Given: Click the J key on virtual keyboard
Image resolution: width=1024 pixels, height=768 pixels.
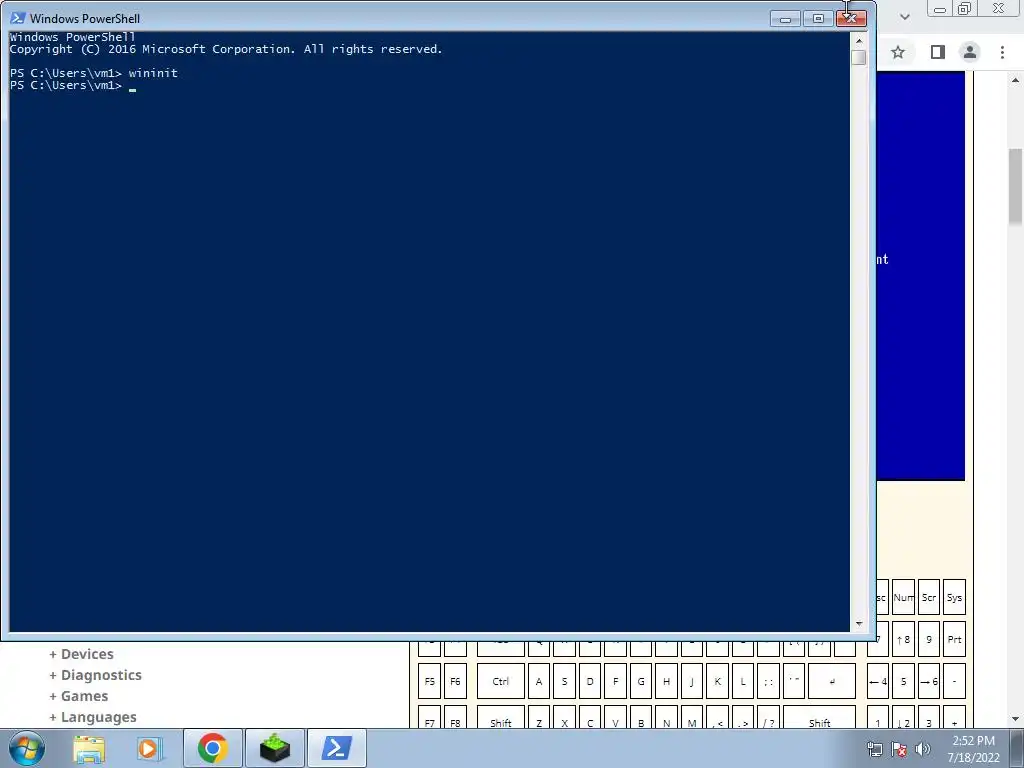Looking at the screenshot, I should tap(692, 681).
